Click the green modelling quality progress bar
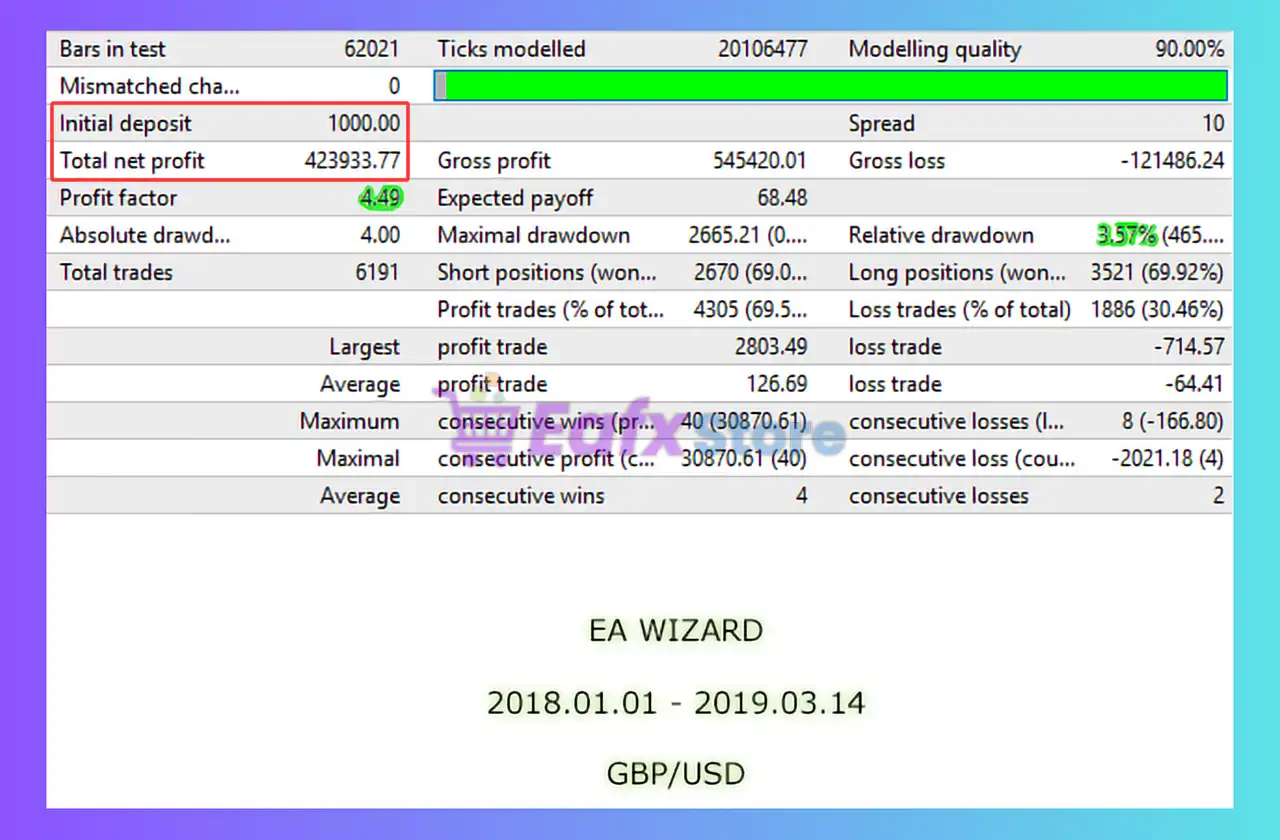The image size is (1280, 840). pos(836,86)
